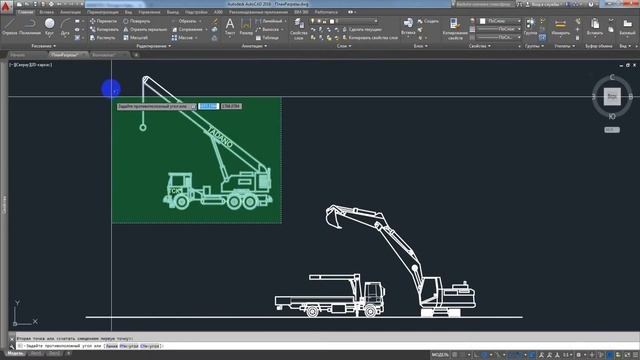Open the ПоСлою color dropdown

coord(500,21)
